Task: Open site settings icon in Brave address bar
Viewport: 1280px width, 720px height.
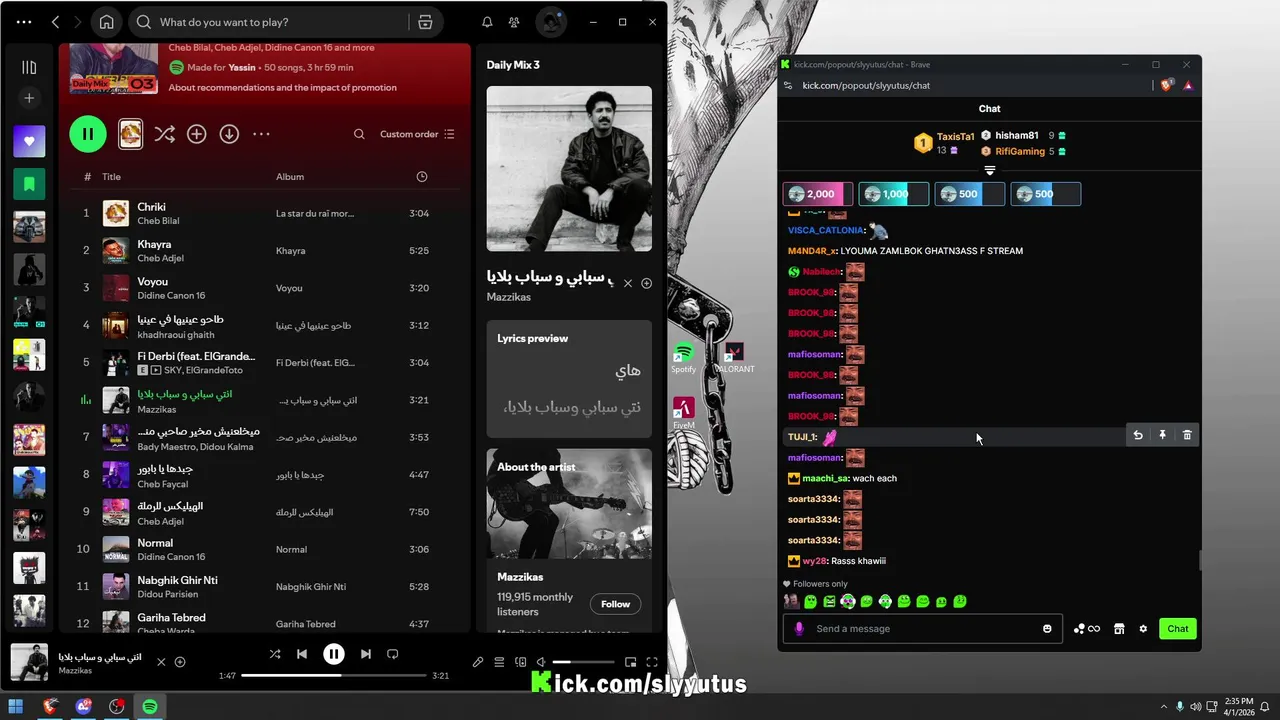Action: [788, 85]
